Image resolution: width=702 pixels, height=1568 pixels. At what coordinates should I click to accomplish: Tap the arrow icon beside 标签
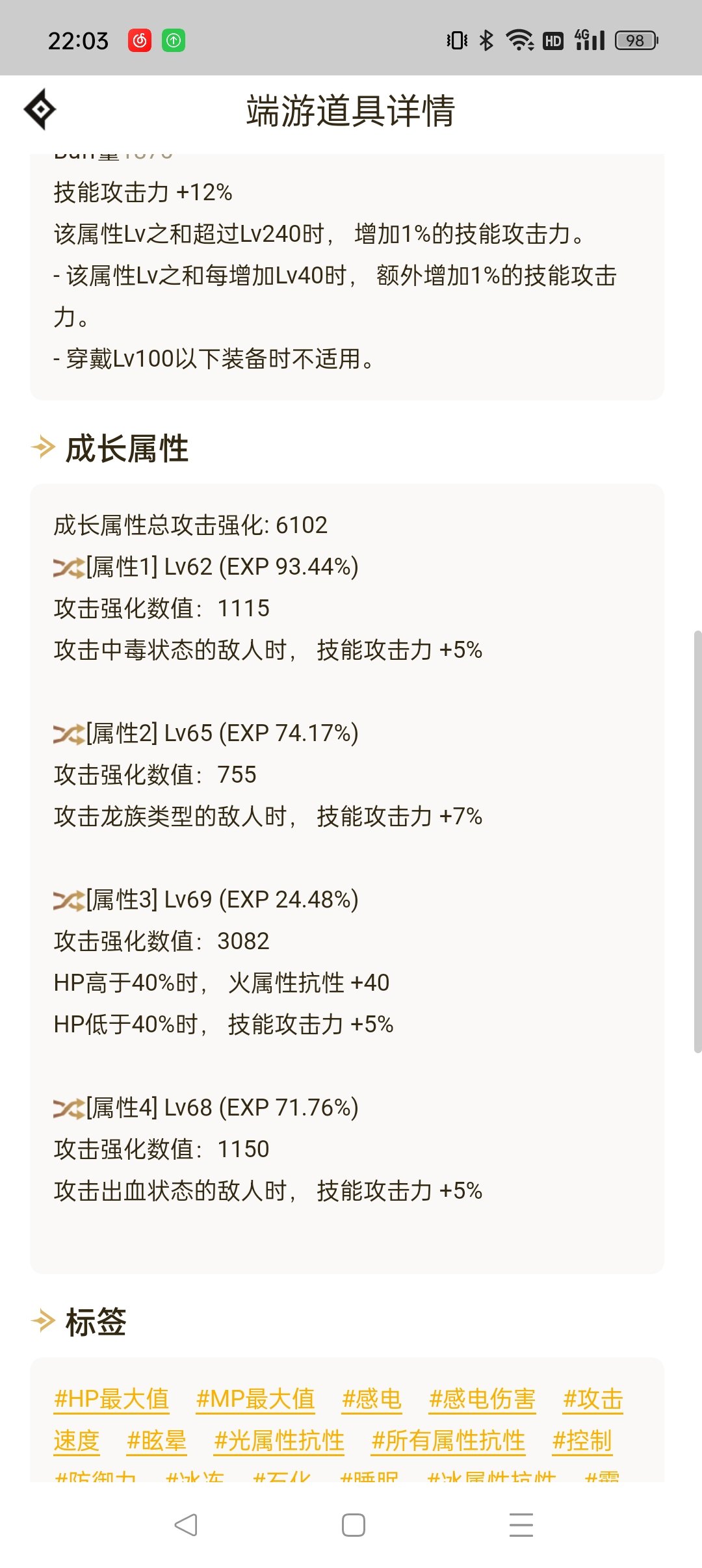[x=44, y=1321]
